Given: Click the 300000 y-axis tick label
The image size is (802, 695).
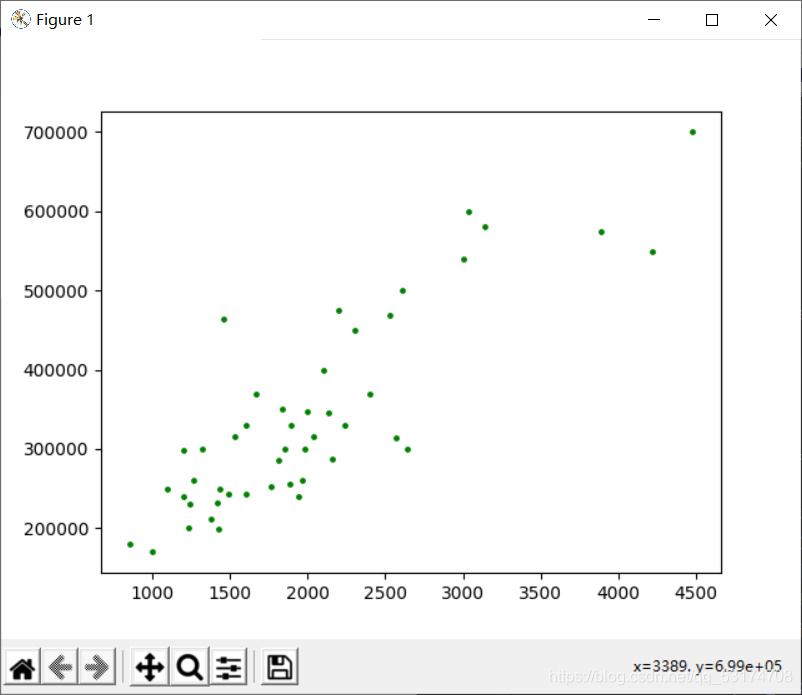Looking at the screenshot, I should (x=56, y=450).
